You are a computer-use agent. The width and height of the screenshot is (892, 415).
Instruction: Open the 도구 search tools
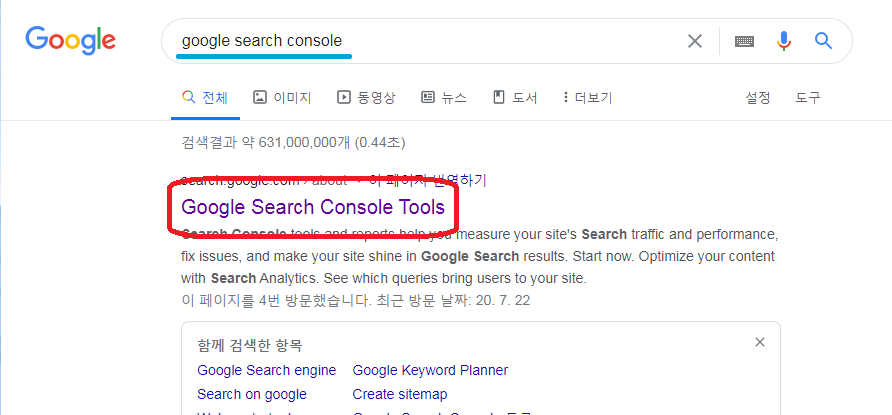tap(808, 98)
